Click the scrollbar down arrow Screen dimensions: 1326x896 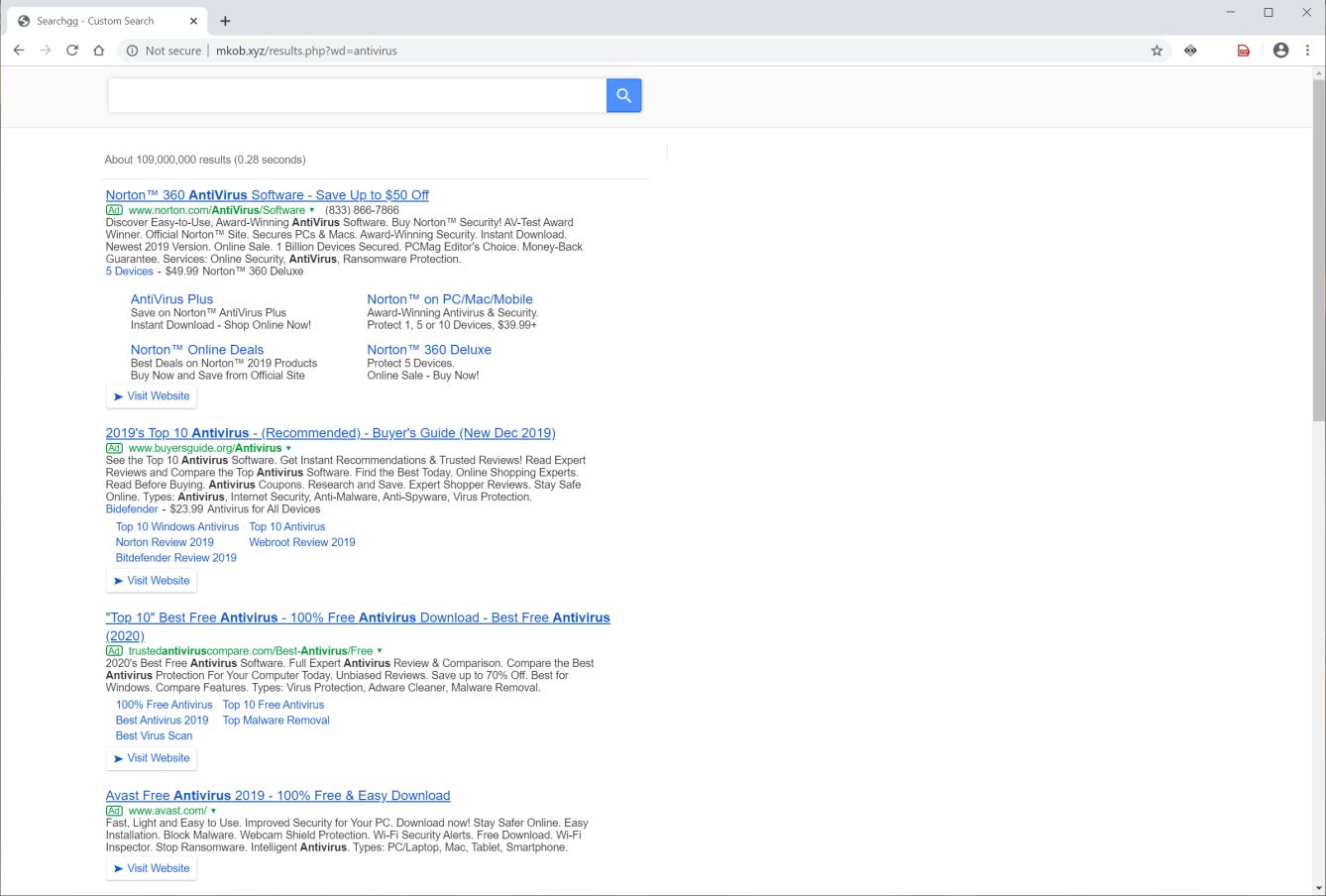click(1318, 888)
